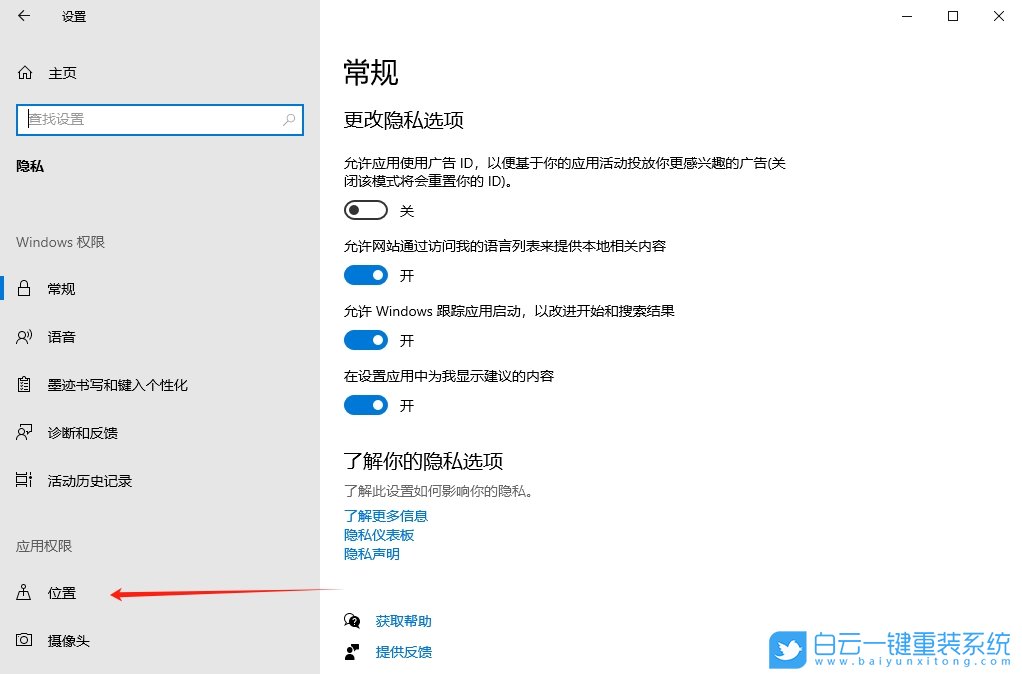Turn off Windows app launch tracking
Image resolution: width=1022 pixels, height=674 pixels.
pos(365,340)
